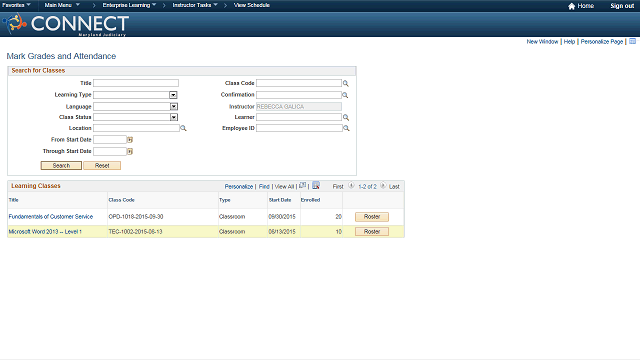Screen dimensions: 640x360
Task: Open From Start Date calendar picker
Action: pos(130,140)
